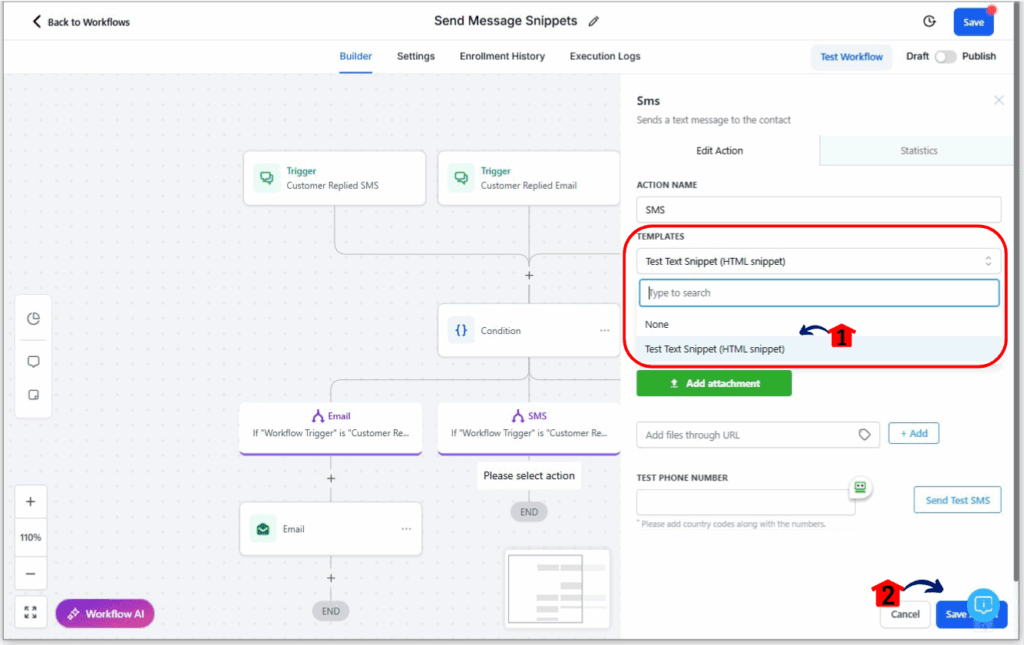The image size is (1024, 645).
Task: Click plus below triggers to add step
Action: pyautogui.click(x=529, y=275)
